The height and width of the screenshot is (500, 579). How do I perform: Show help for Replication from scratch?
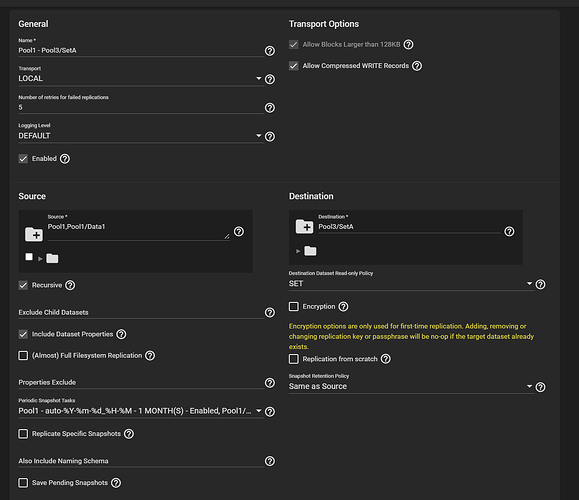[386, 359]
